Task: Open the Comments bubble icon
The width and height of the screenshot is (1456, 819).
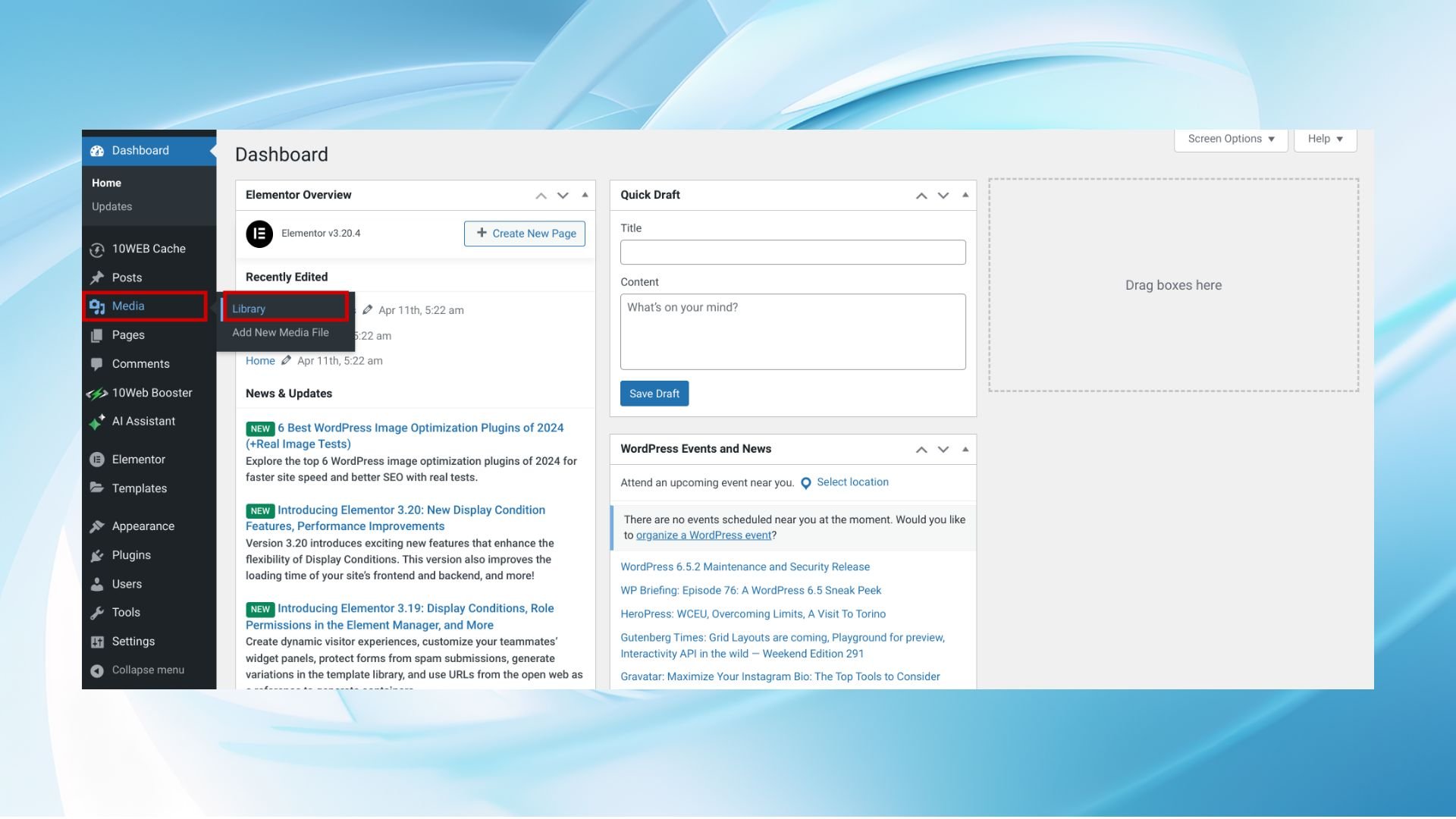Action: click(98, 364)
